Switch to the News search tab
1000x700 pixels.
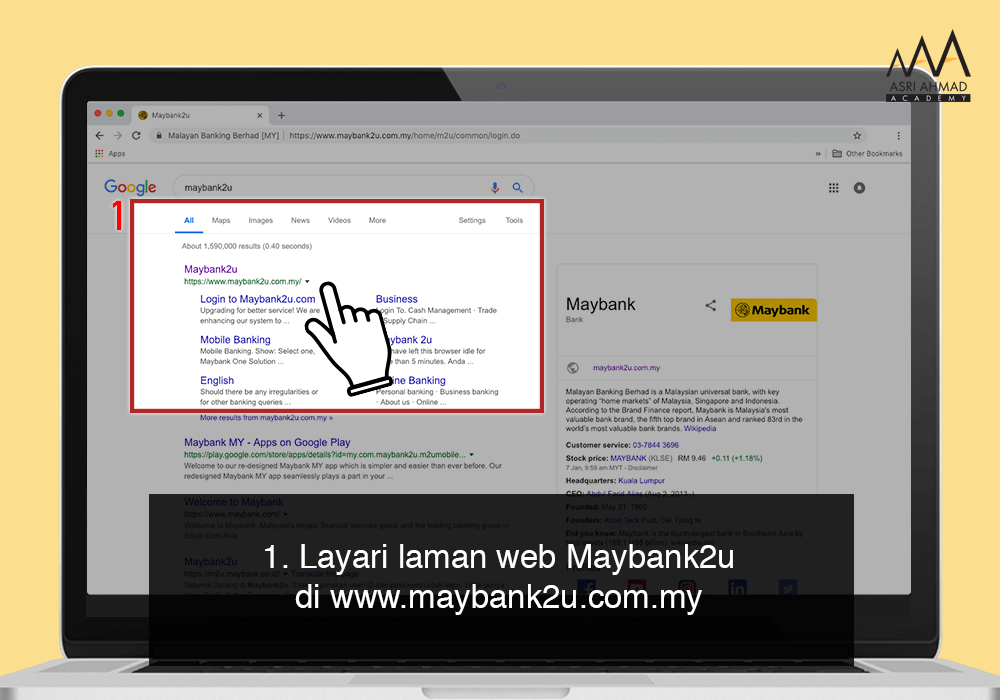coord(300,220)
